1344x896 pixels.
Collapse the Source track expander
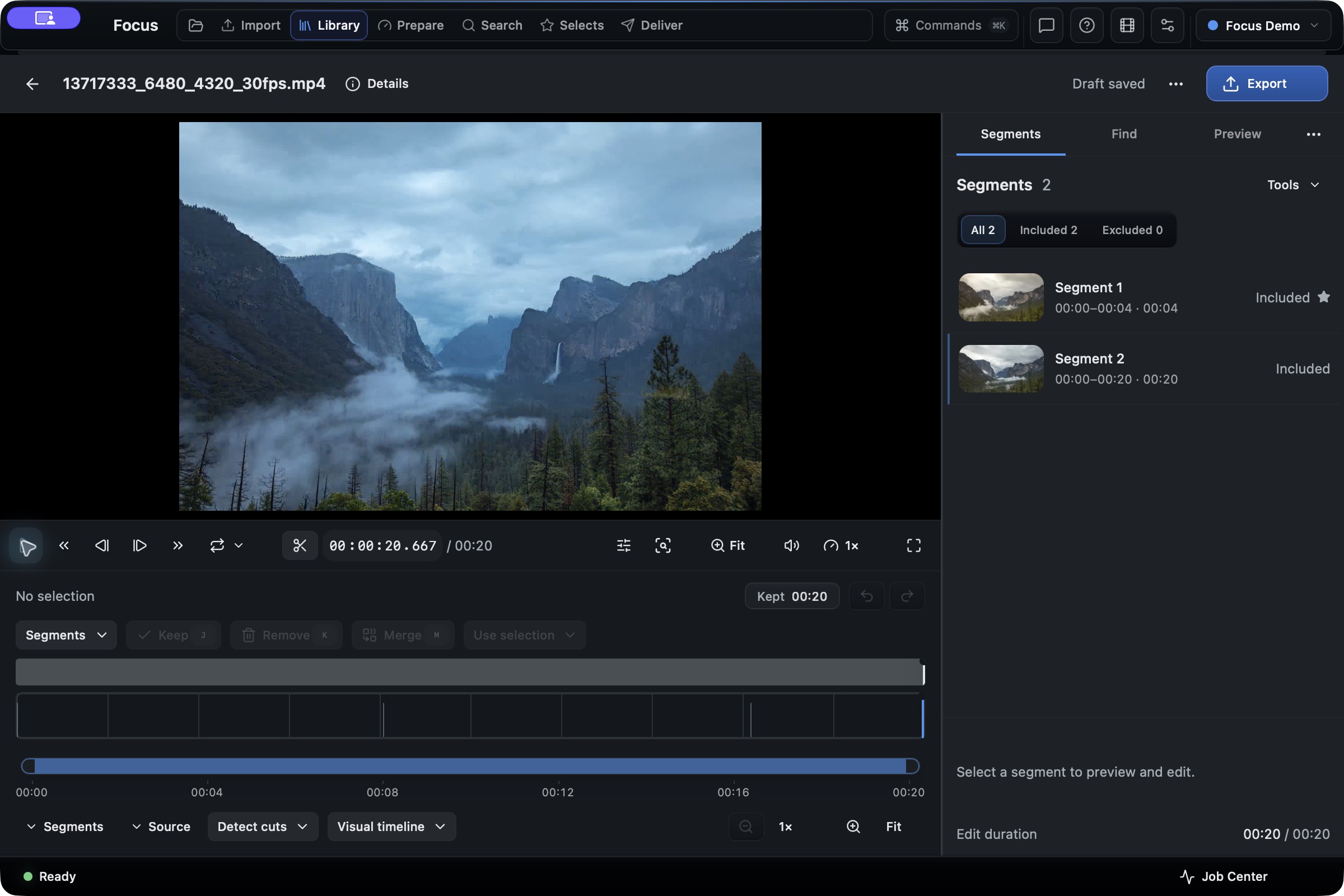click(161, 827)
